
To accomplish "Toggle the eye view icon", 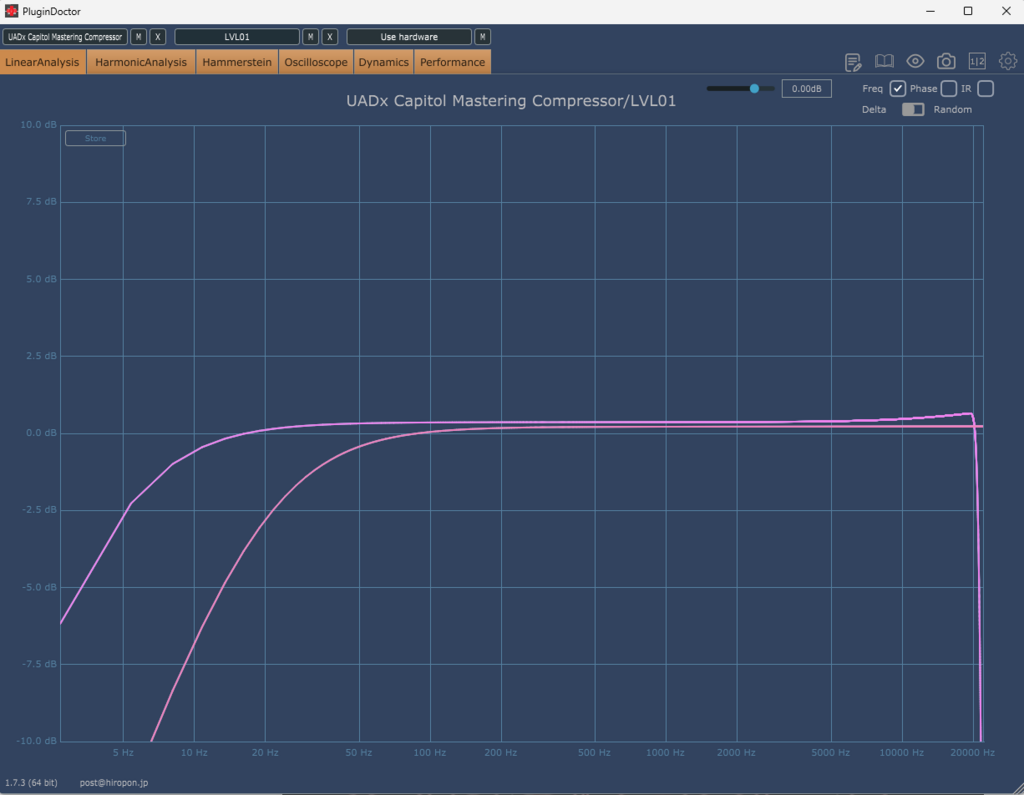I will [915, 61].
